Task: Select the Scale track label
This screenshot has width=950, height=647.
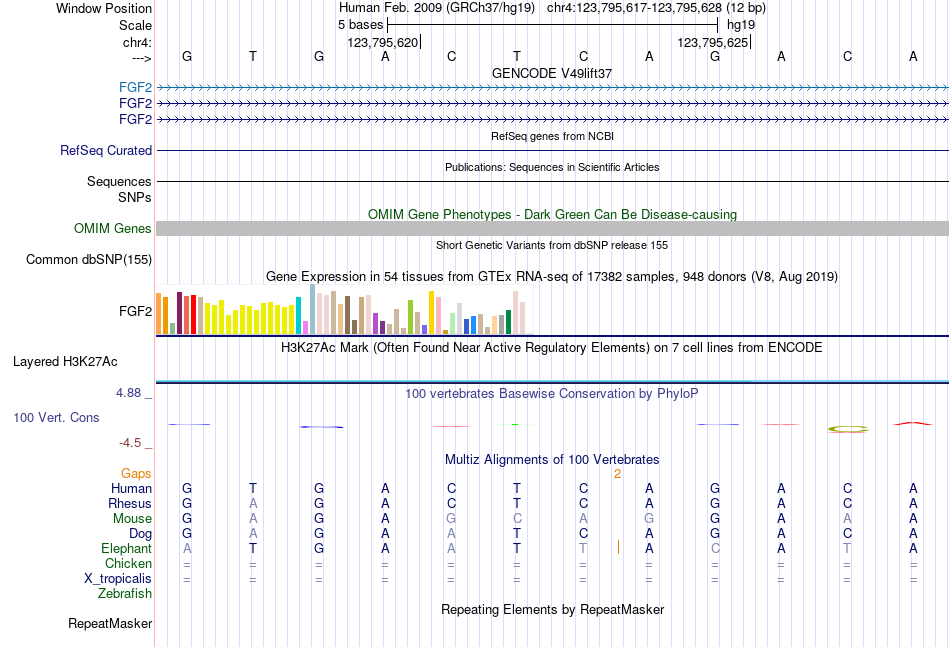Action: pos(135,25)
